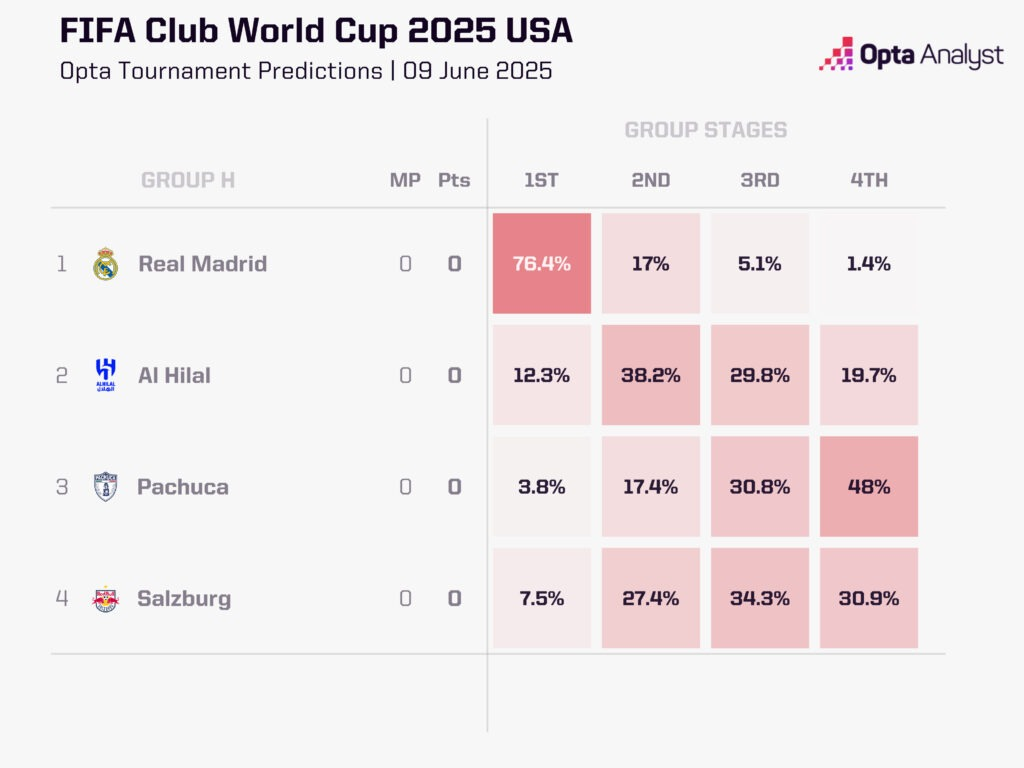Screen dimensions: 1024x768
Task: Click the Real Madrid club crest
Action: (x=105, y=264)
